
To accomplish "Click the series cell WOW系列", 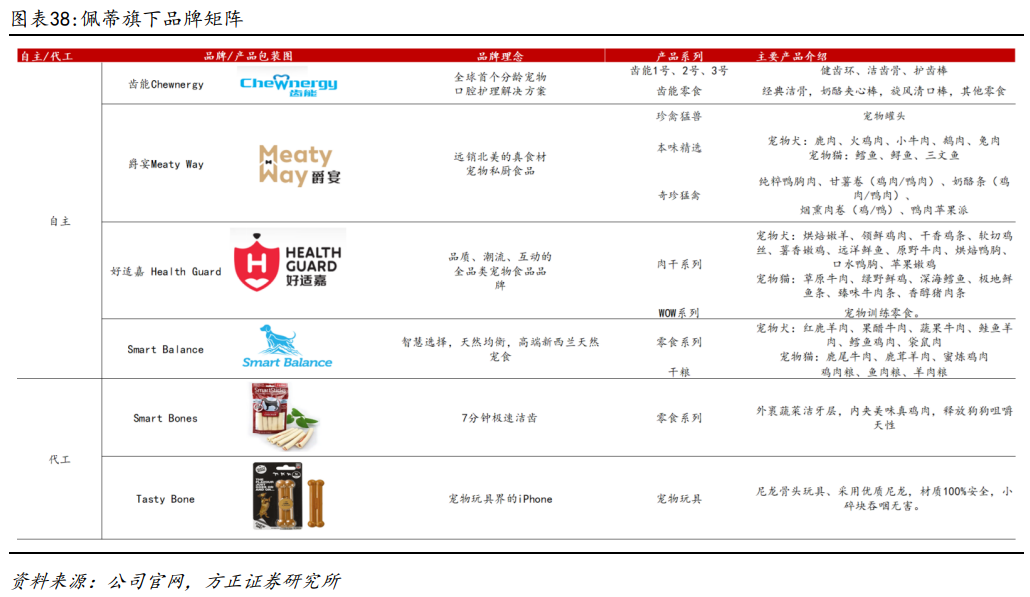I will pos(679,313).
